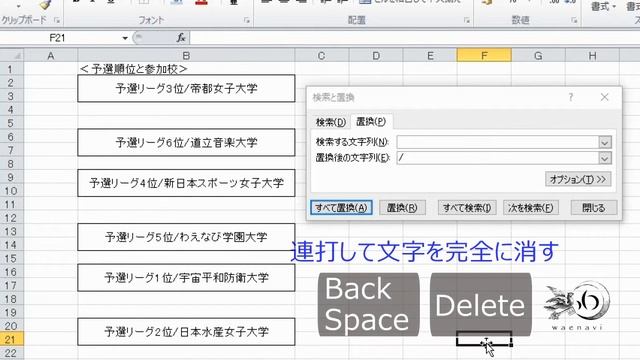The image size is (640, 360).
Task: Click the ? help icon in the 検索と置換 dialog
Action: pos(571,97)
